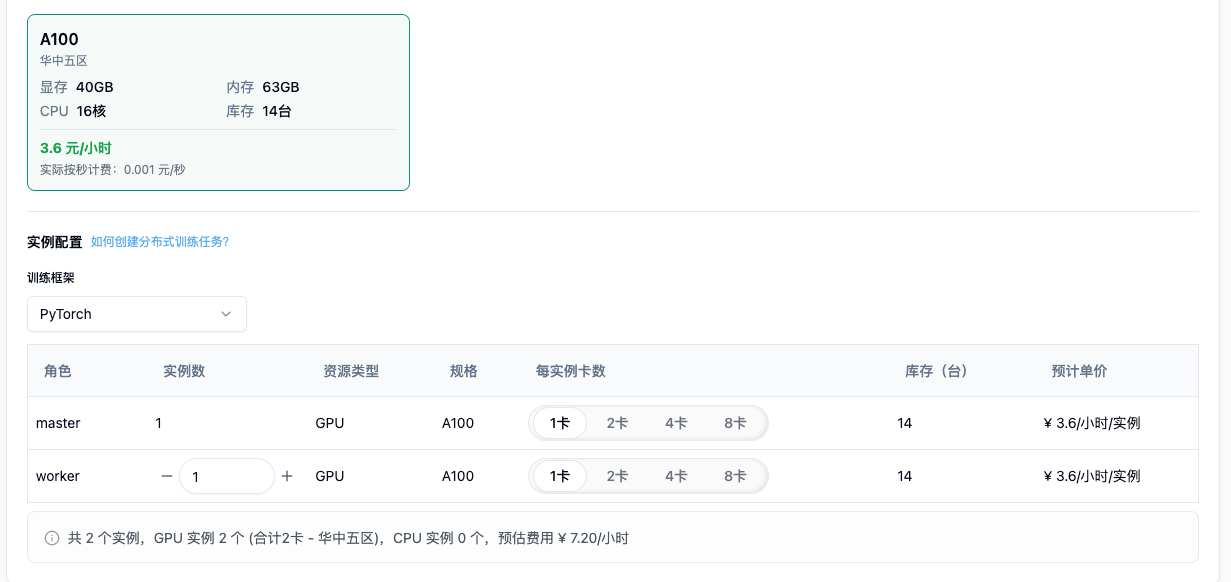Screen dimensions: 1231x582
Task: Click the 库存 14台 spec on card
Action: (259, 111)
